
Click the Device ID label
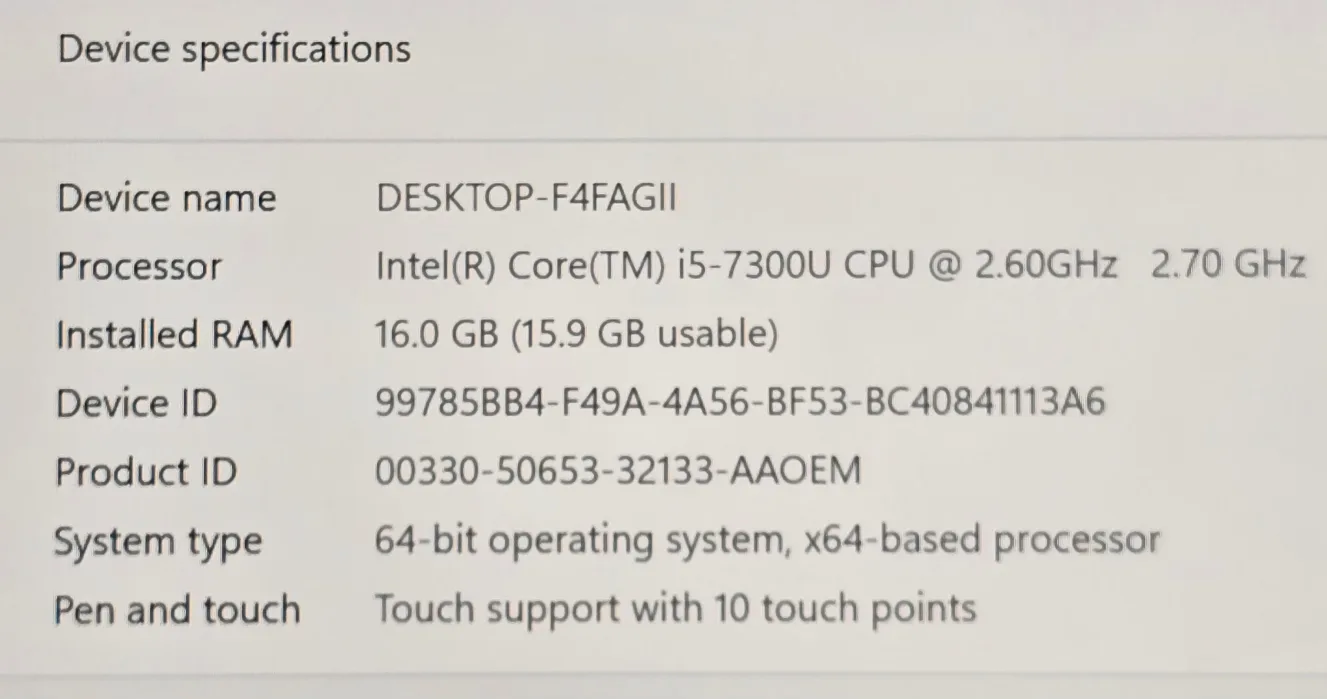136,403
